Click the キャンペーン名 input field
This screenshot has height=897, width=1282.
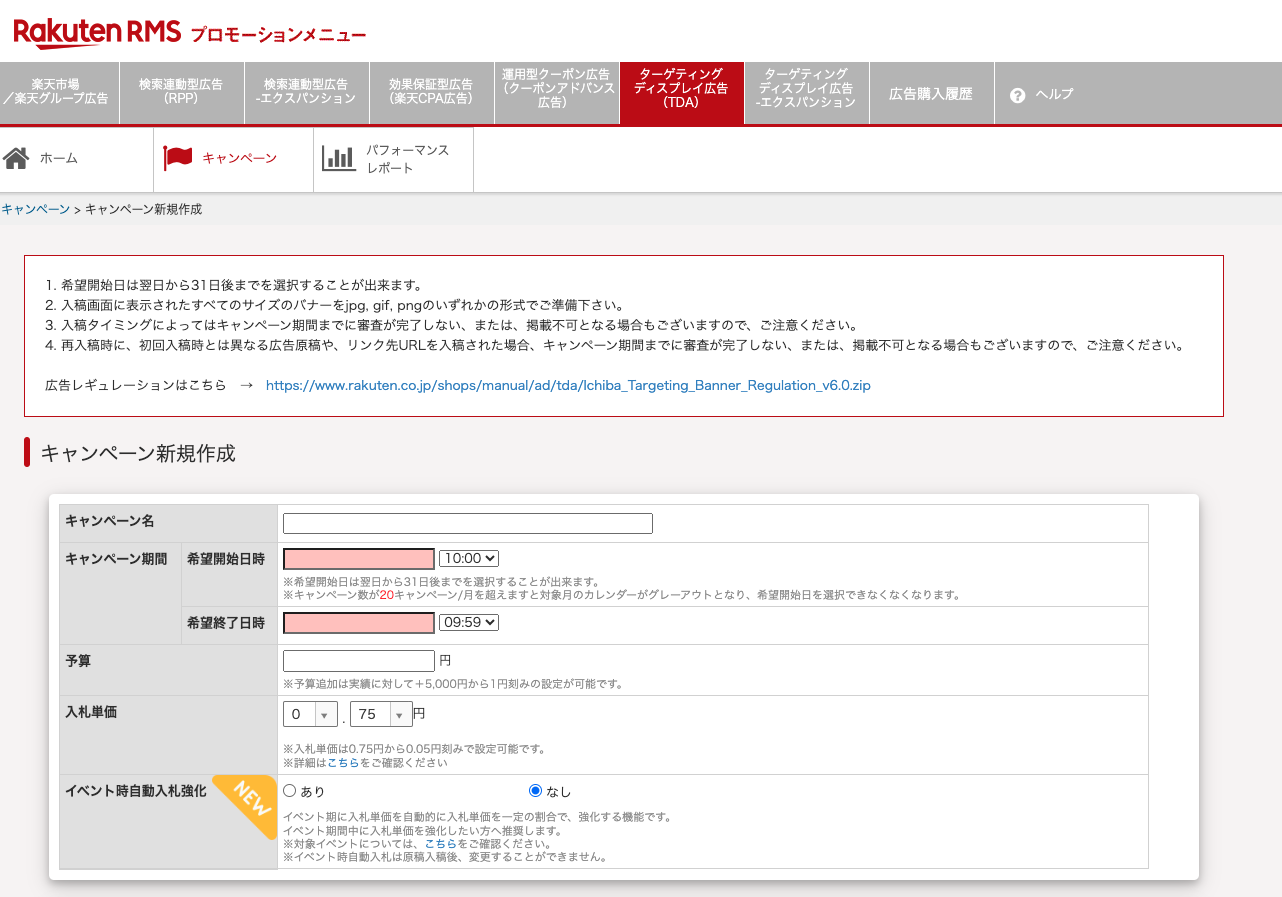coord(467,523)
